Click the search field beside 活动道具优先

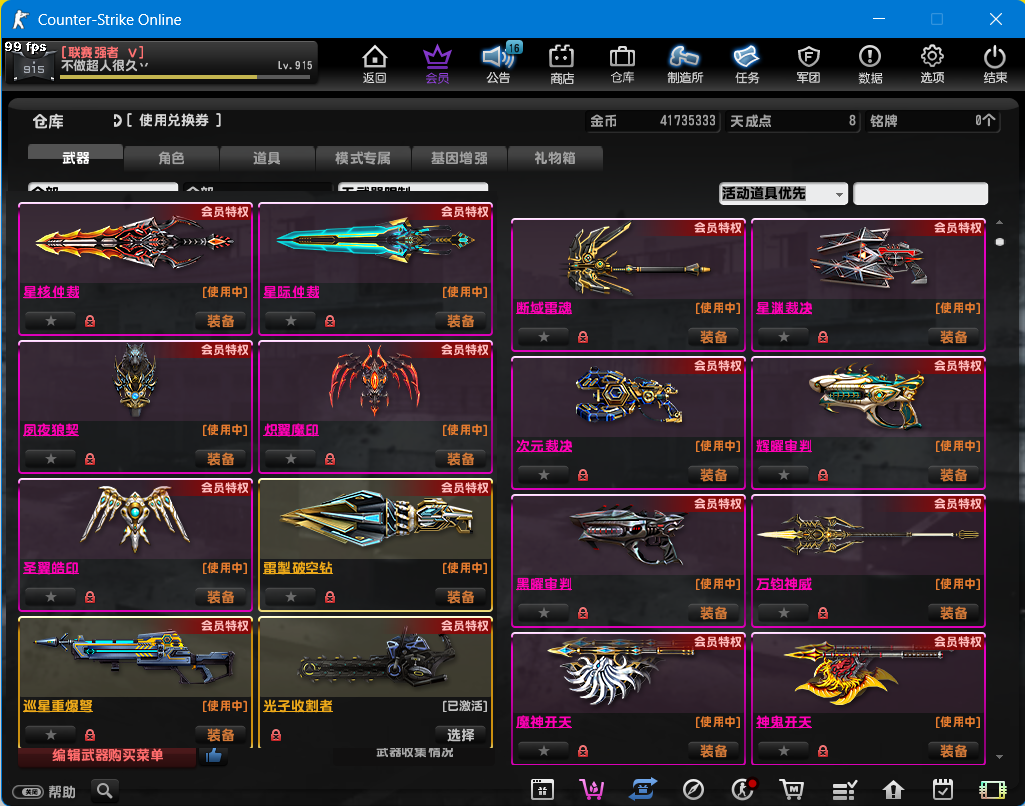920,193
